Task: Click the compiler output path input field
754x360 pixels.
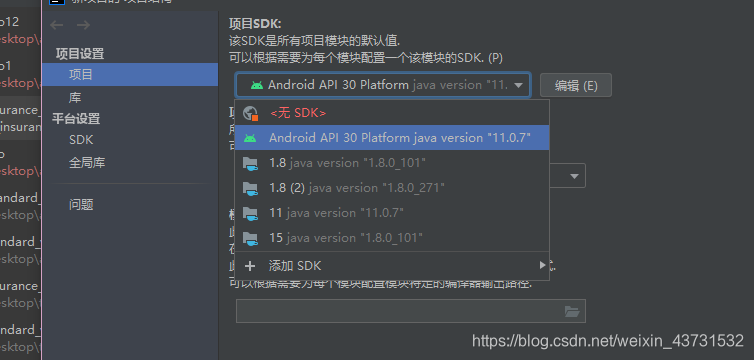Action: pyautogui.click(x=411, y=311)
